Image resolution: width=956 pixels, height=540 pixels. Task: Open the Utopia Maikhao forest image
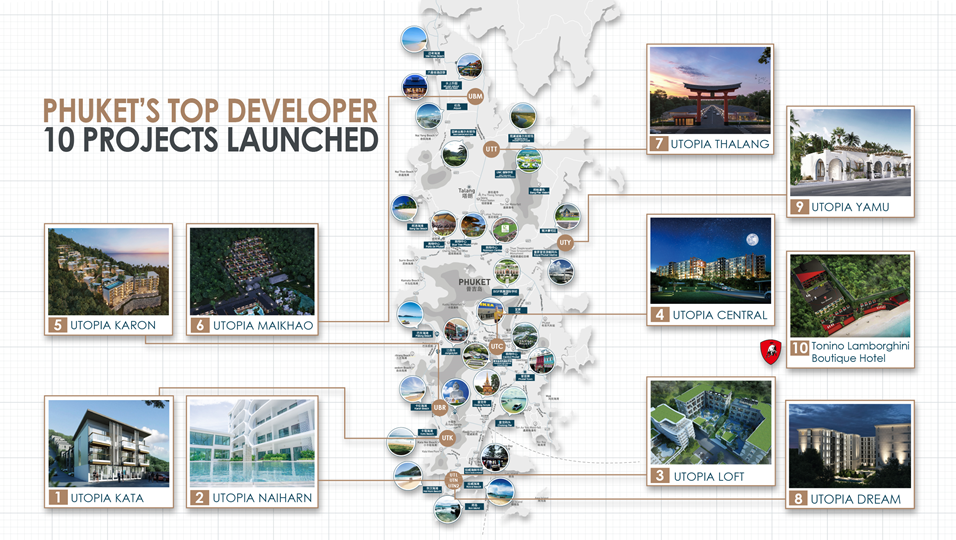click(x=252, y=271)
